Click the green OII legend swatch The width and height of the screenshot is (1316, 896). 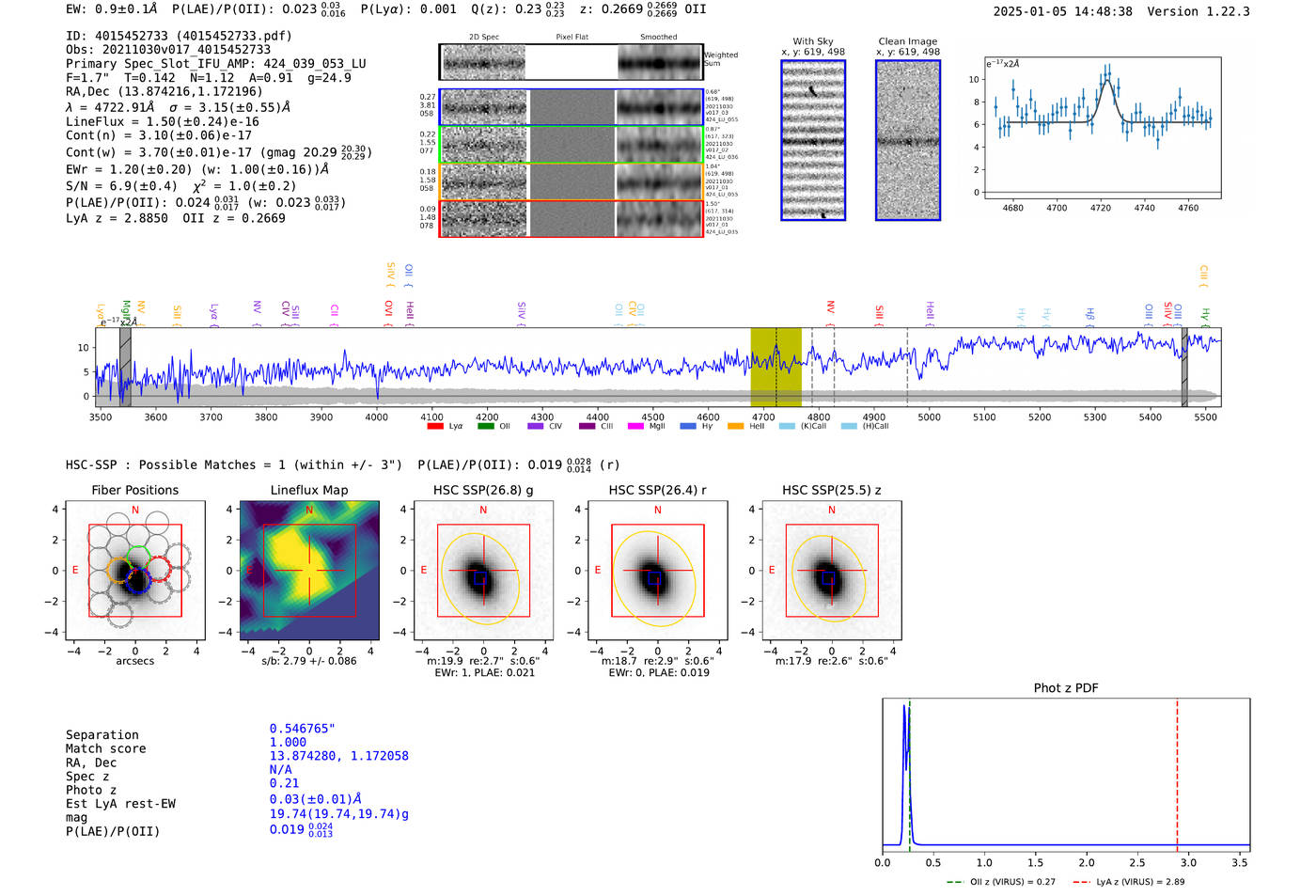point(485,427)
